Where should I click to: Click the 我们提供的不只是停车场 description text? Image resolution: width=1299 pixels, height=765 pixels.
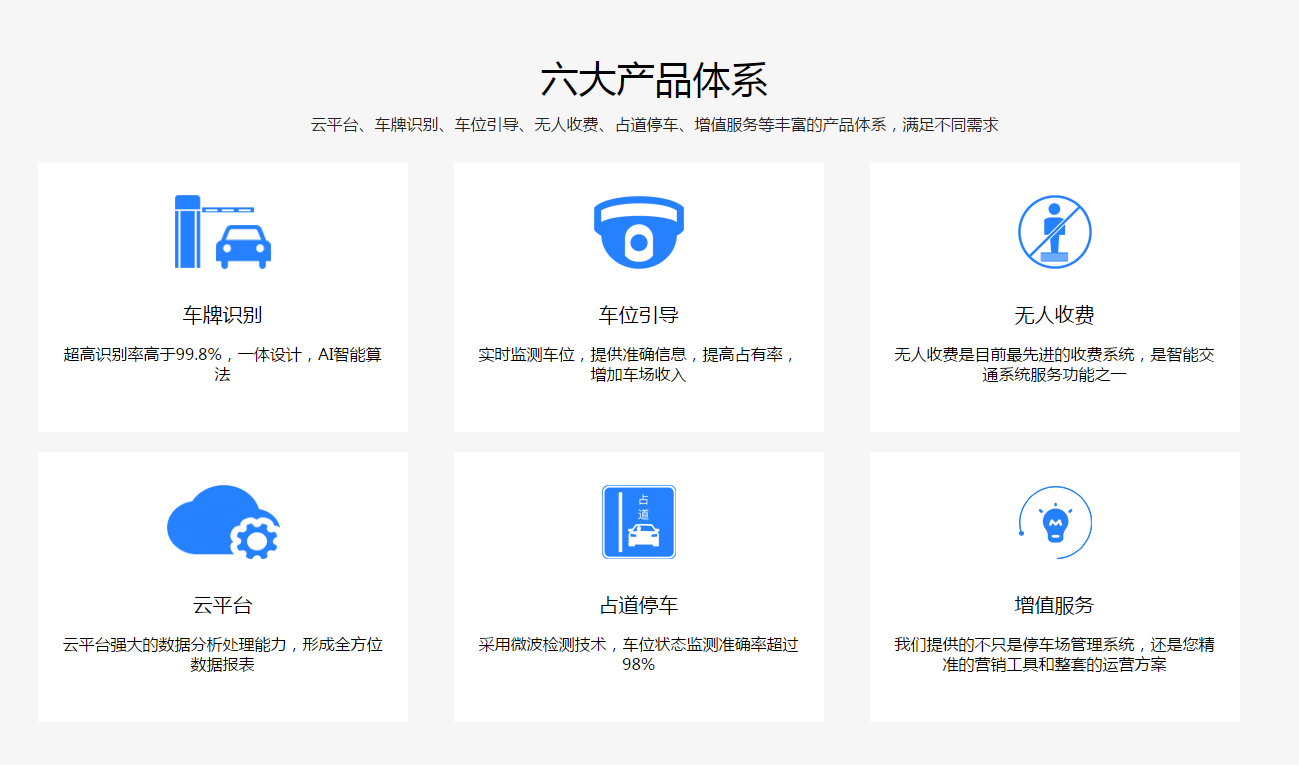click(1054, 654)
